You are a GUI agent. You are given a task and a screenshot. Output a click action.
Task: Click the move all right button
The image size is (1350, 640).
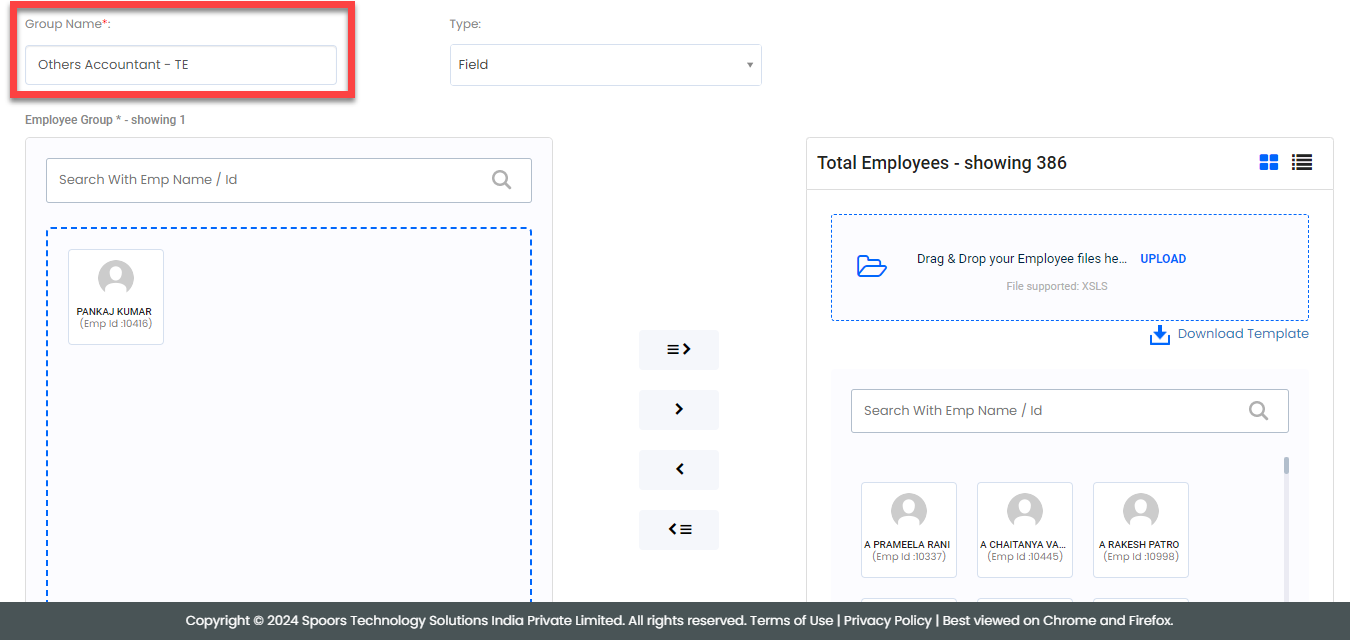679,350
